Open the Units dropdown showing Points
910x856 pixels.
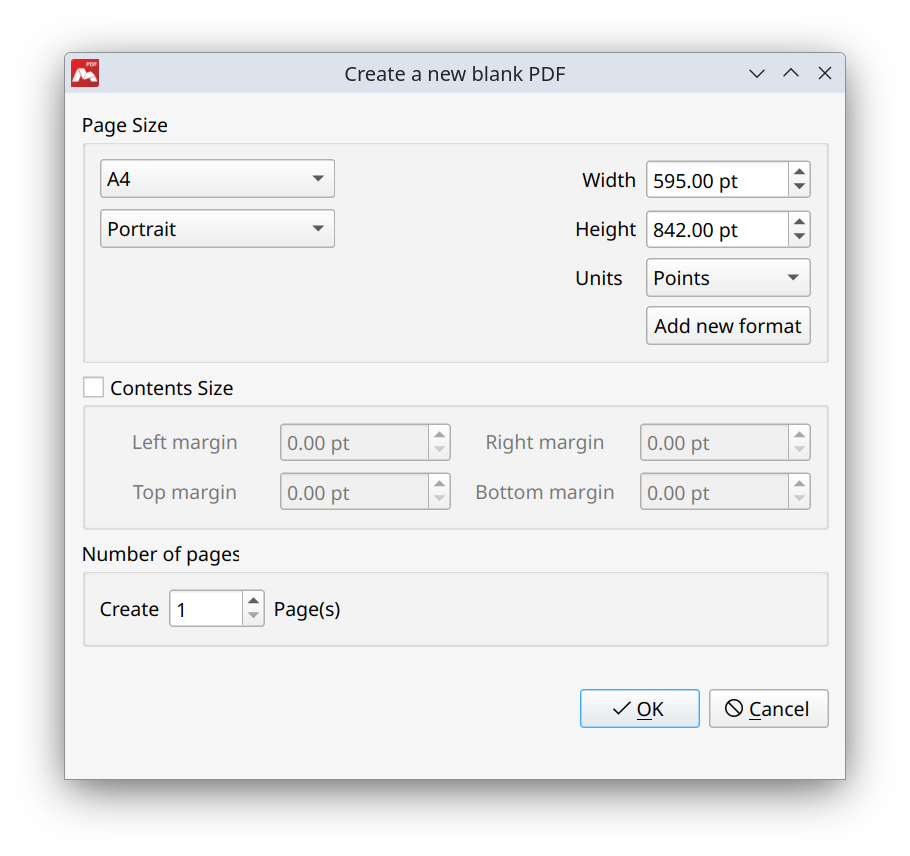727,277
